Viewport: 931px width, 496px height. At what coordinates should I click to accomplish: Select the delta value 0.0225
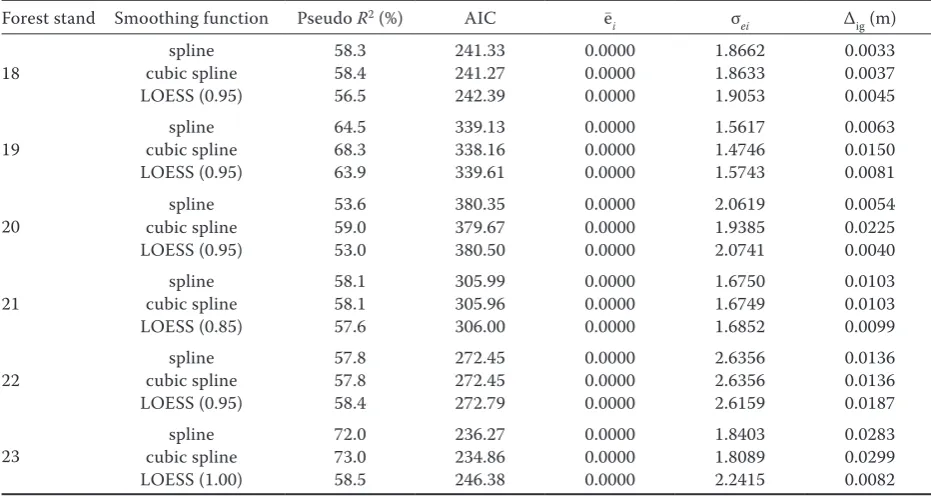tap(869, 228)
